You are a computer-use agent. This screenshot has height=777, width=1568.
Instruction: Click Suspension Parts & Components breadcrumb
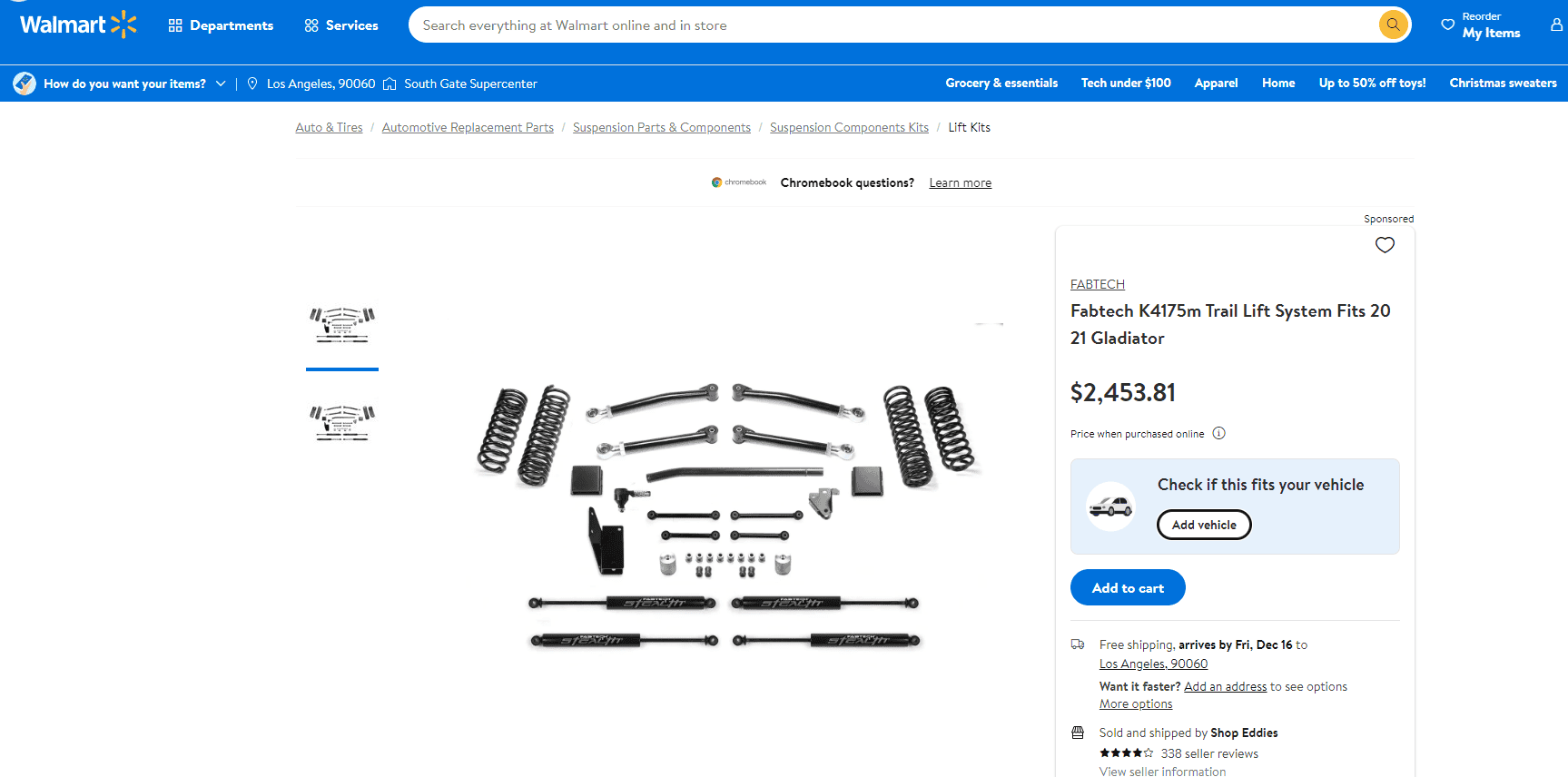click(x=662, y=127)
